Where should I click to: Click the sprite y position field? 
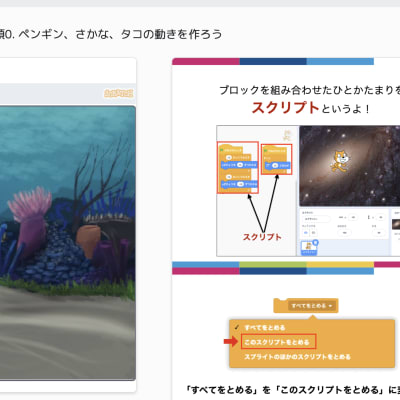click(380, 217)
